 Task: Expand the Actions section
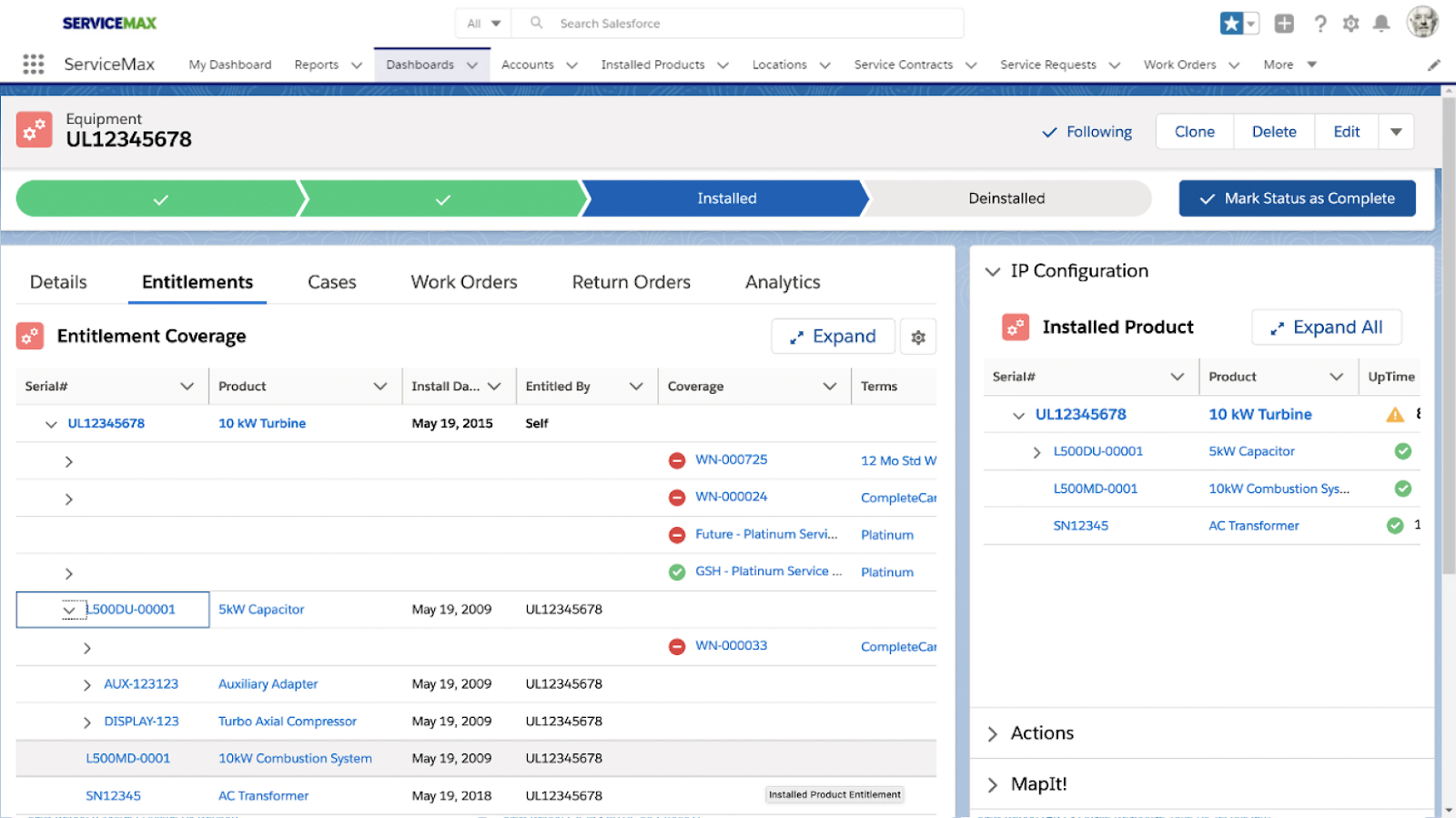(993, 734)
